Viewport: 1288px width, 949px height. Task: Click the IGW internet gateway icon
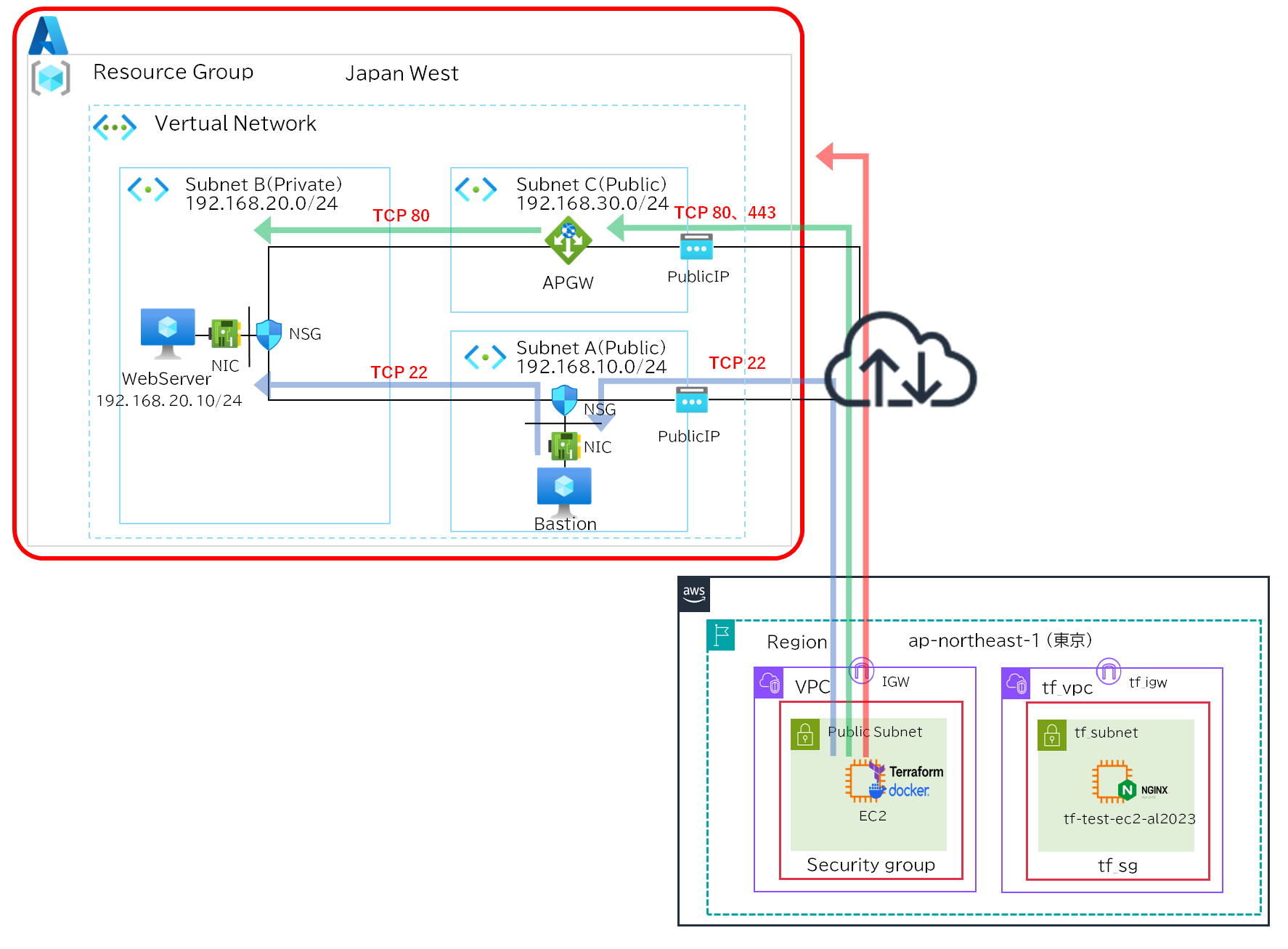click(x=861, y=671)
